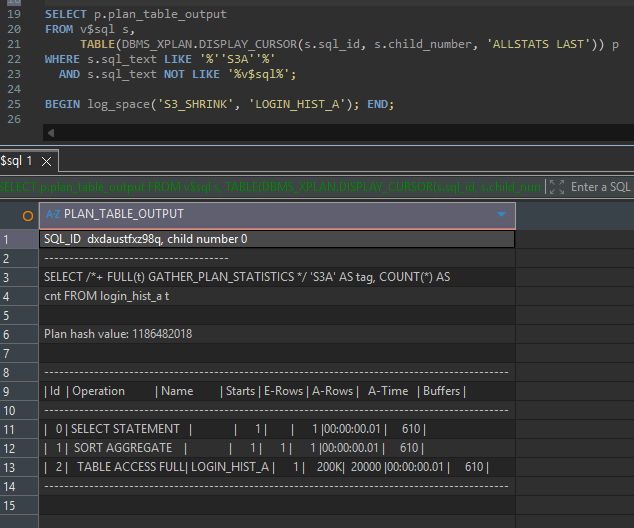This screenshot has height=528, width=634.
Task: Select the SQL_ID dxdaustfxz98q result row
Action: tap(277, 239)
